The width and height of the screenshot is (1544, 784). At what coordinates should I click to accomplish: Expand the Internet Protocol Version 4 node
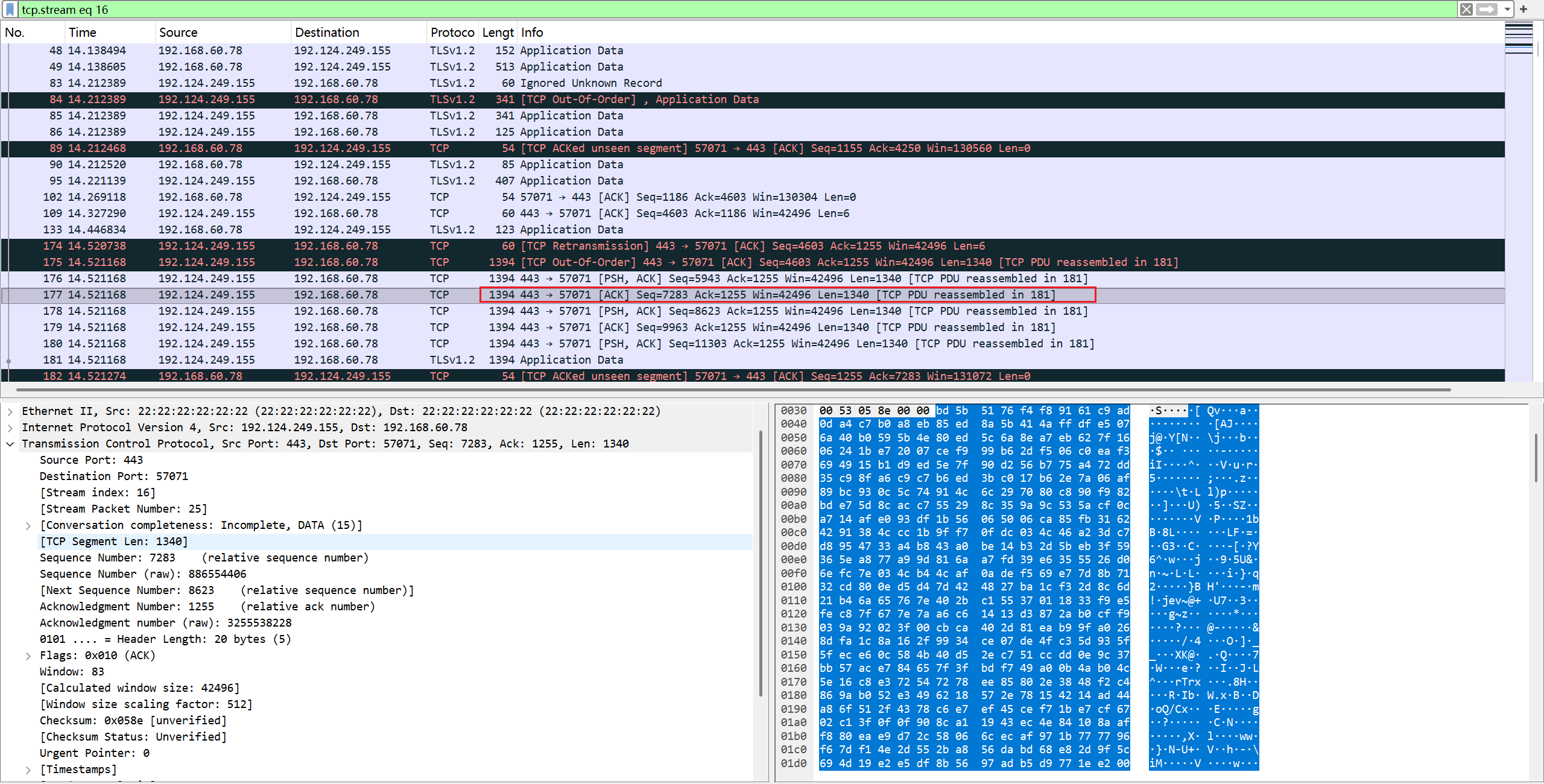click(10, 428)
